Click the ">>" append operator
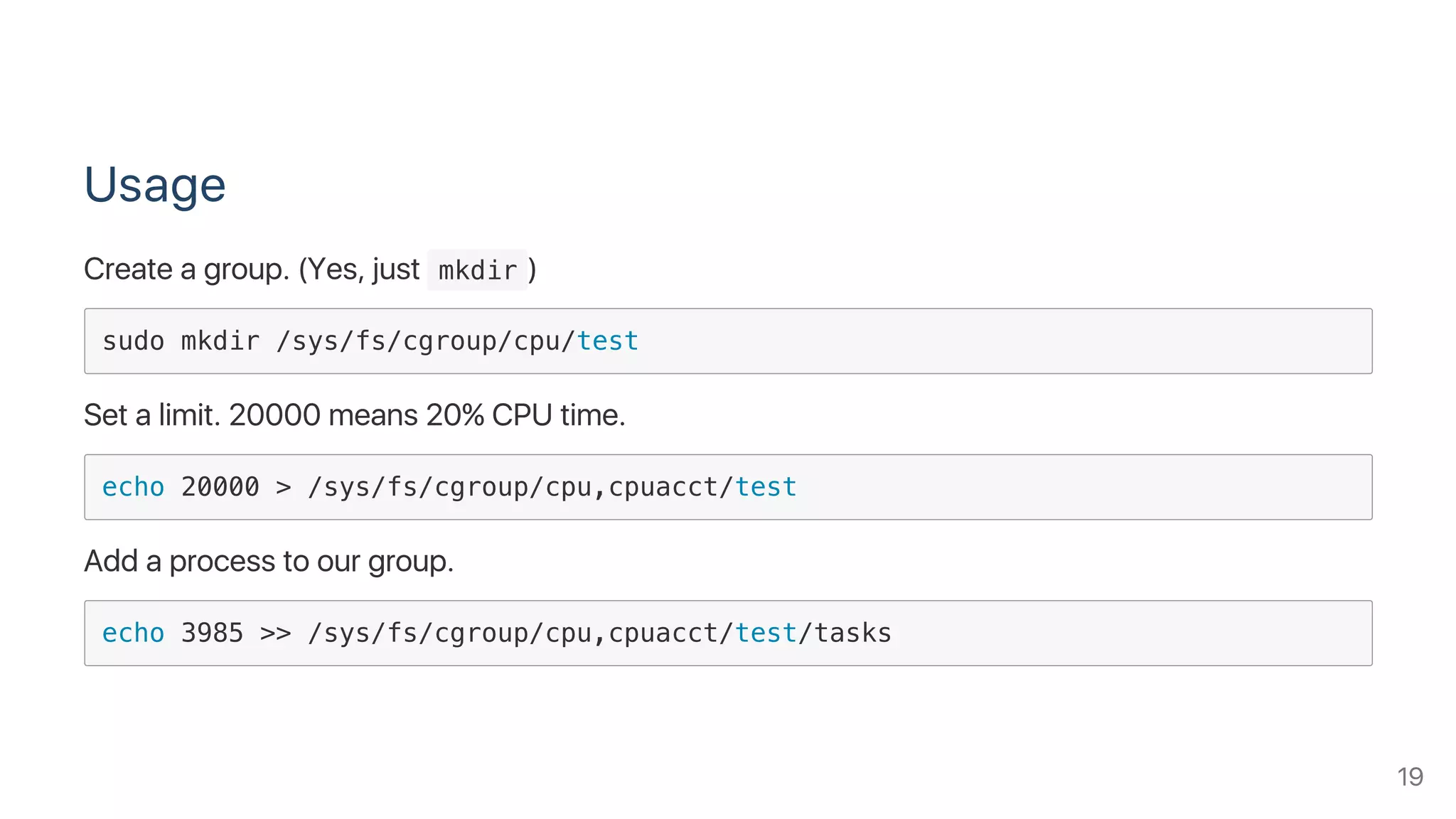 pos(275,633)
